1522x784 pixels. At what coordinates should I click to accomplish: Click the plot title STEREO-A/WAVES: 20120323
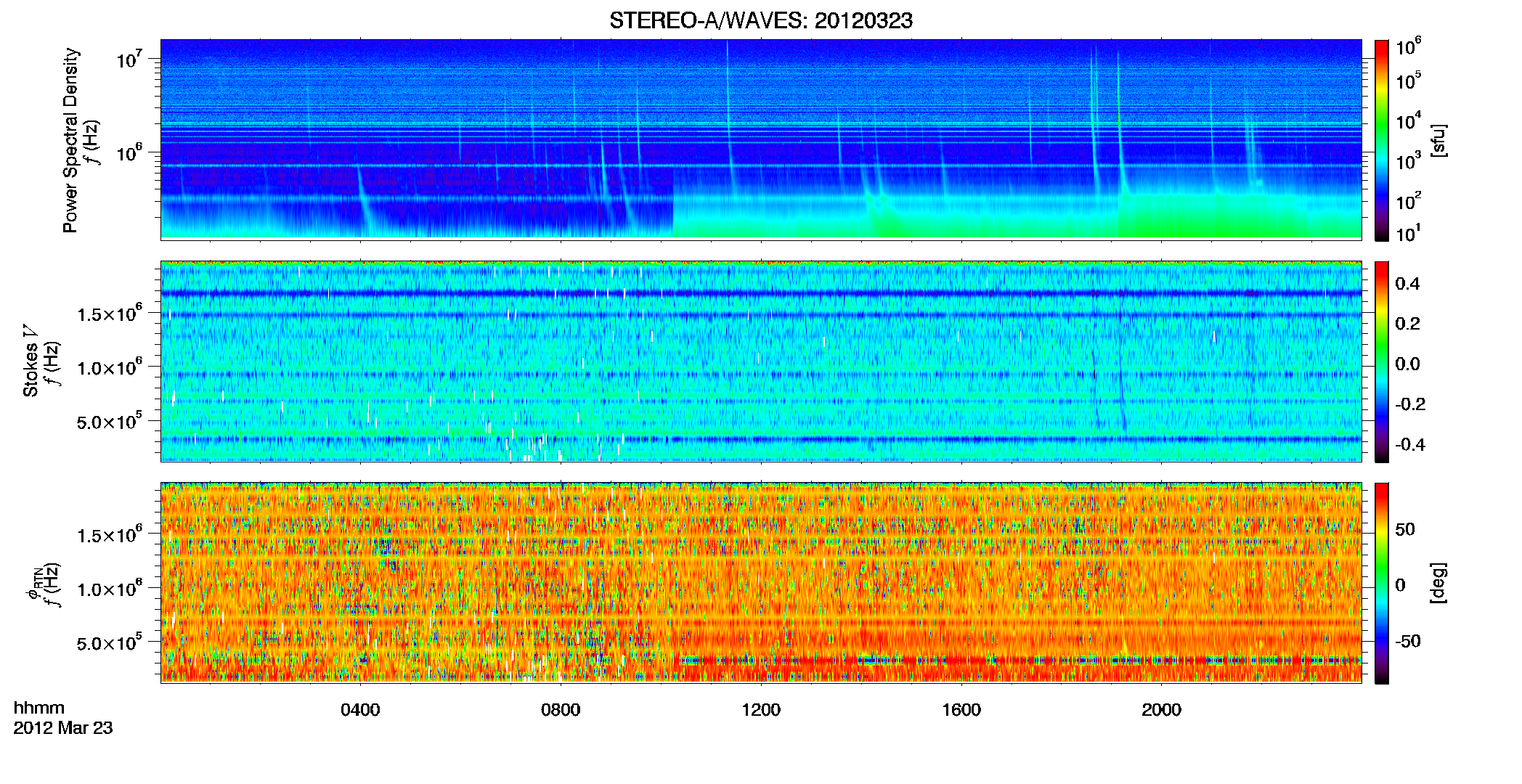[x=761, y=20]
